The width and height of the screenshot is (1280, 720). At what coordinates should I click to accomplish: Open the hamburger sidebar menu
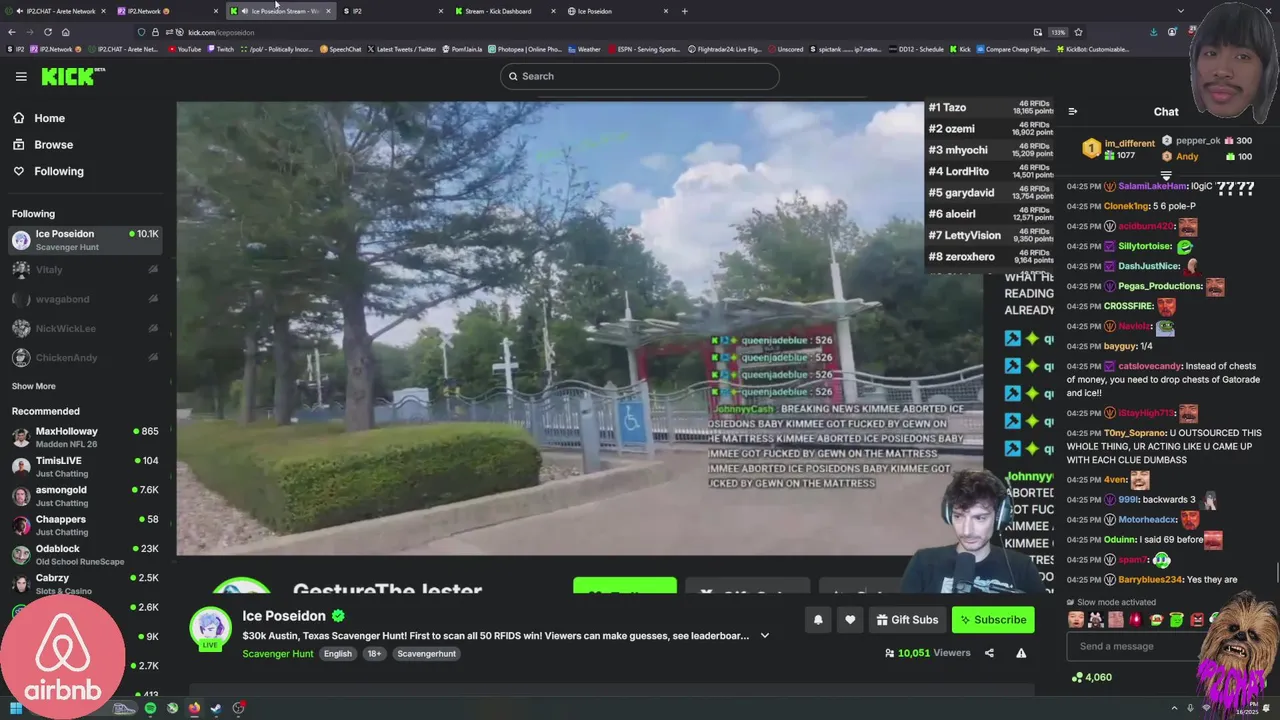point(21,76)
